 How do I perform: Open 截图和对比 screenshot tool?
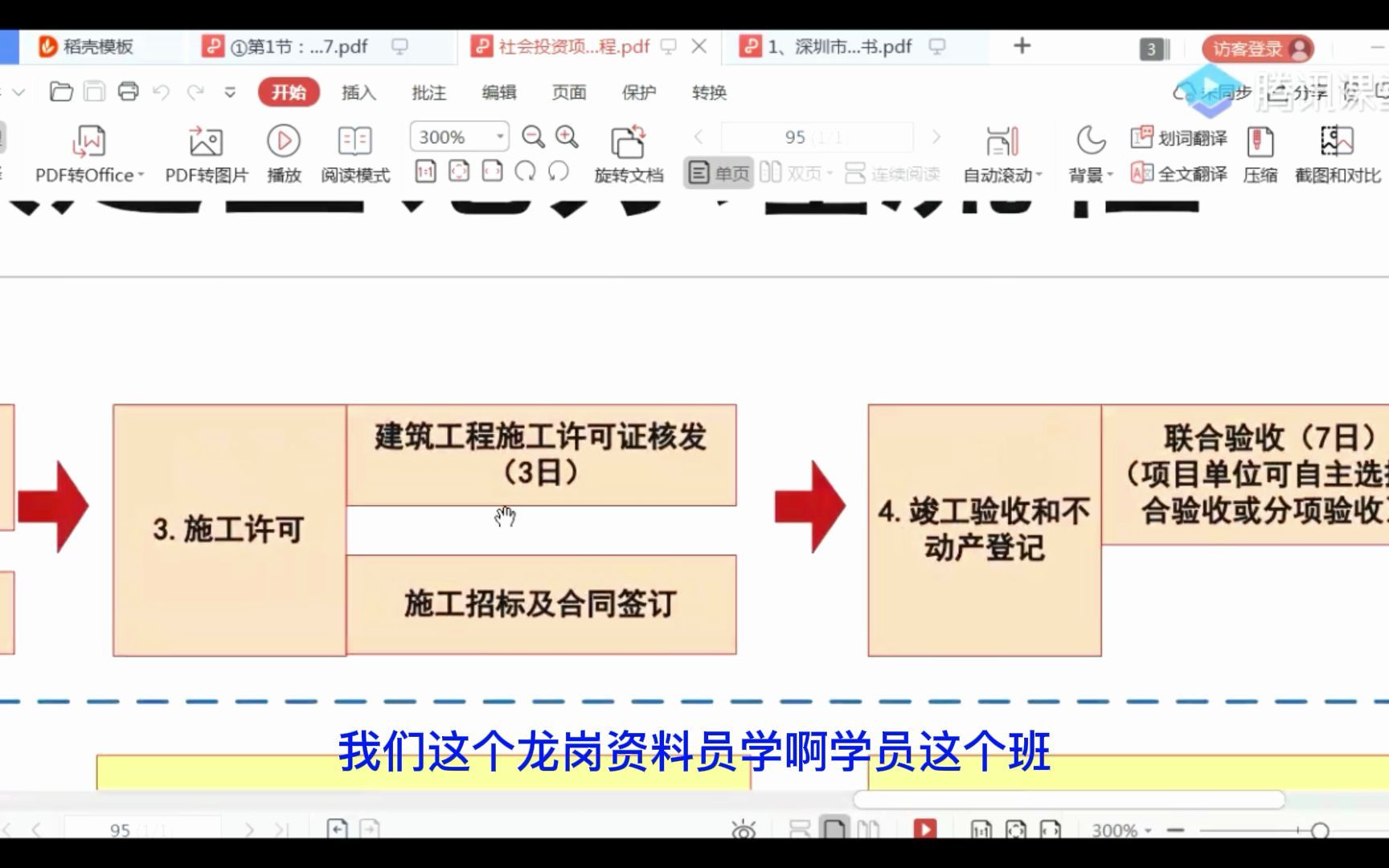(x=1338, y=154)
